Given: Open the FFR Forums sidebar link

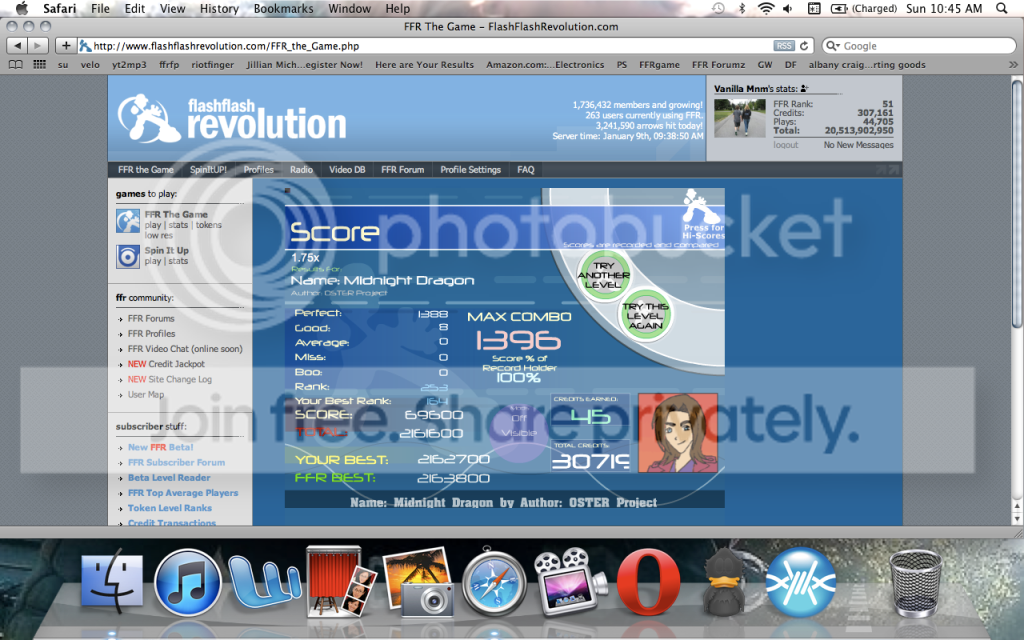Looking at the screenshot, I should tap(151, 319).
